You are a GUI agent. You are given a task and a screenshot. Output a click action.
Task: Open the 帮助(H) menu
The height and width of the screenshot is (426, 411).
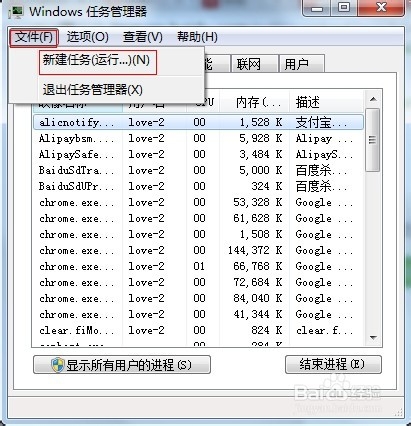[197, 37]
